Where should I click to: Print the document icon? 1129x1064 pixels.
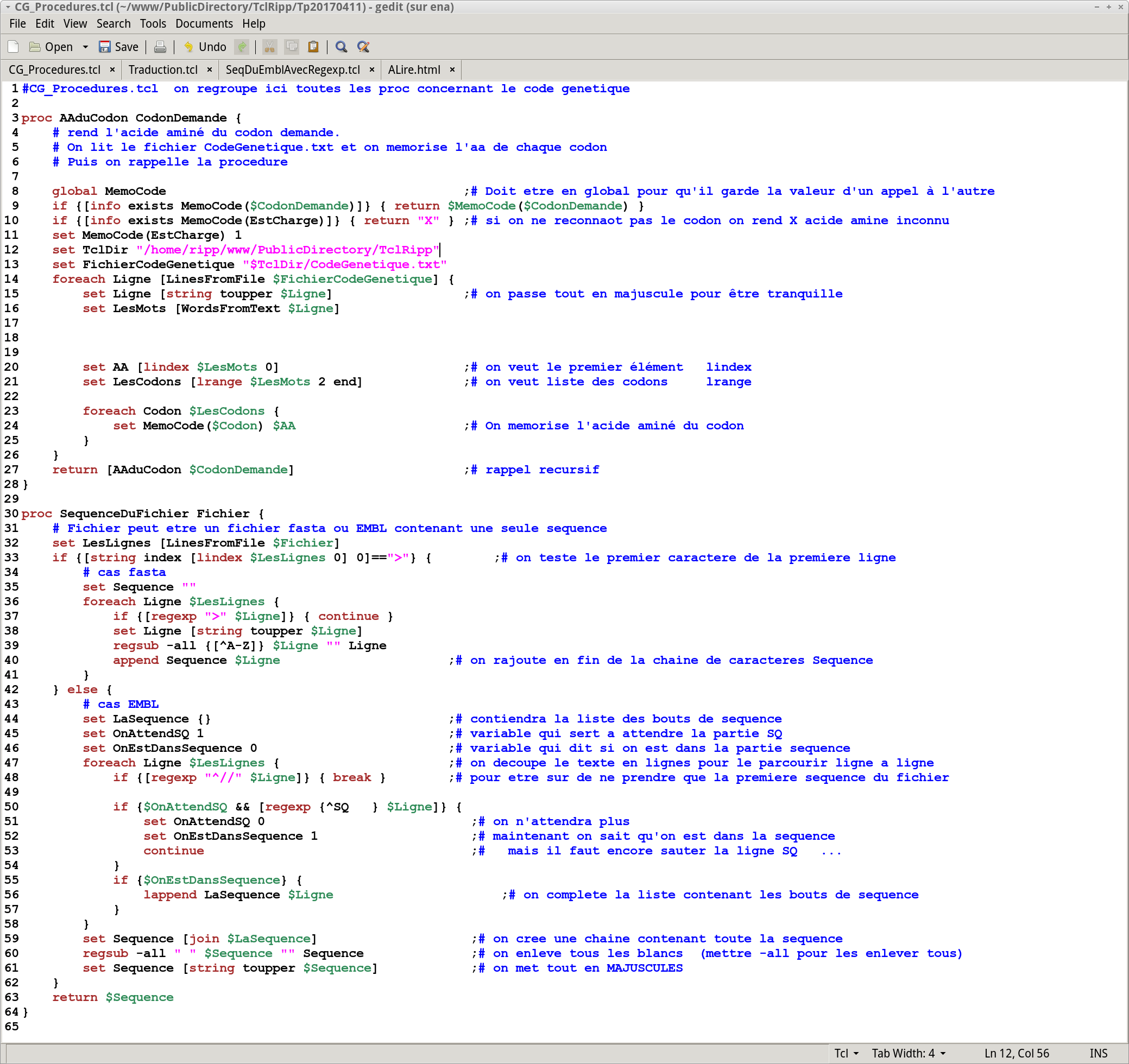160,47
